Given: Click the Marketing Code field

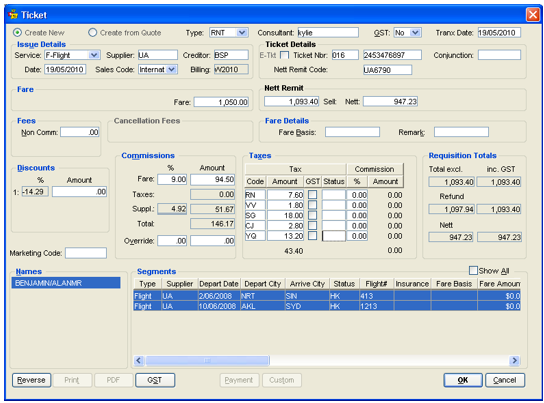Looking at the screenshot, I should (x=86, y=253).
